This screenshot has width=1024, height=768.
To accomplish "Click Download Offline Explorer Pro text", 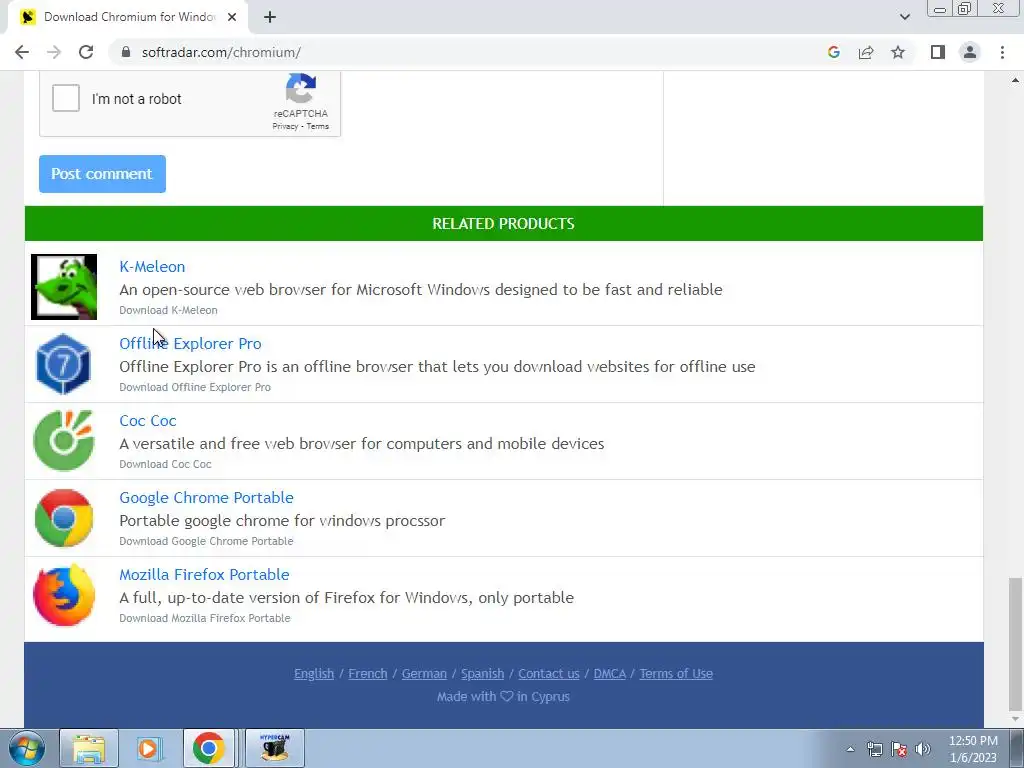I will click(195, 387).
